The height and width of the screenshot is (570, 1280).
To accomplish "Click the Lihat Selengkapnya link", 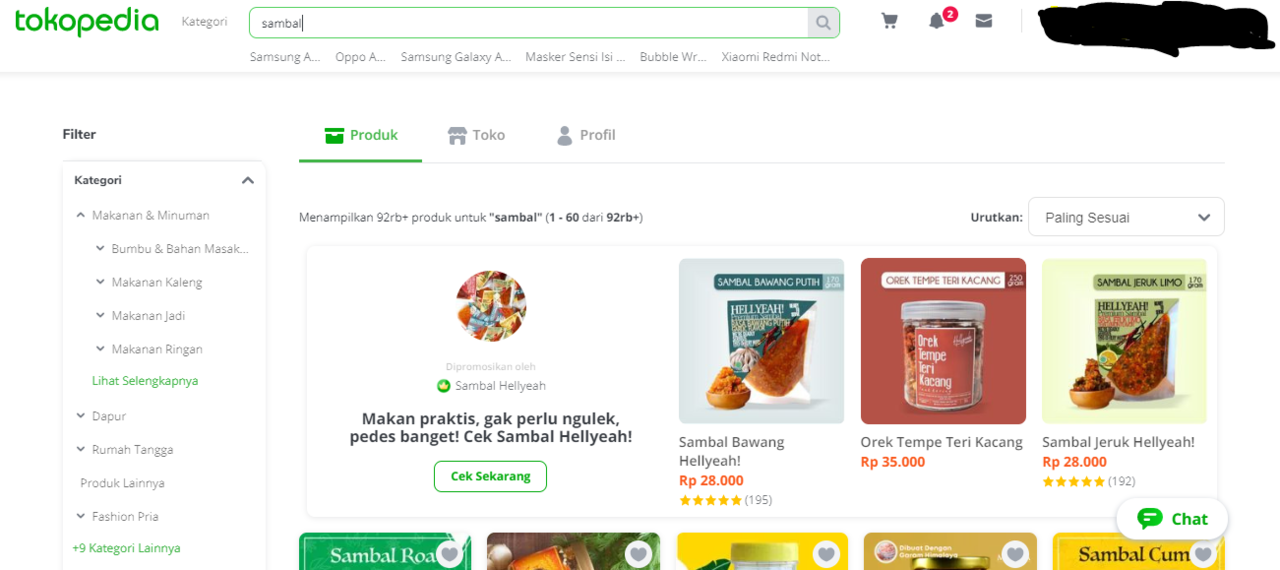I will [x=145, y=381].
